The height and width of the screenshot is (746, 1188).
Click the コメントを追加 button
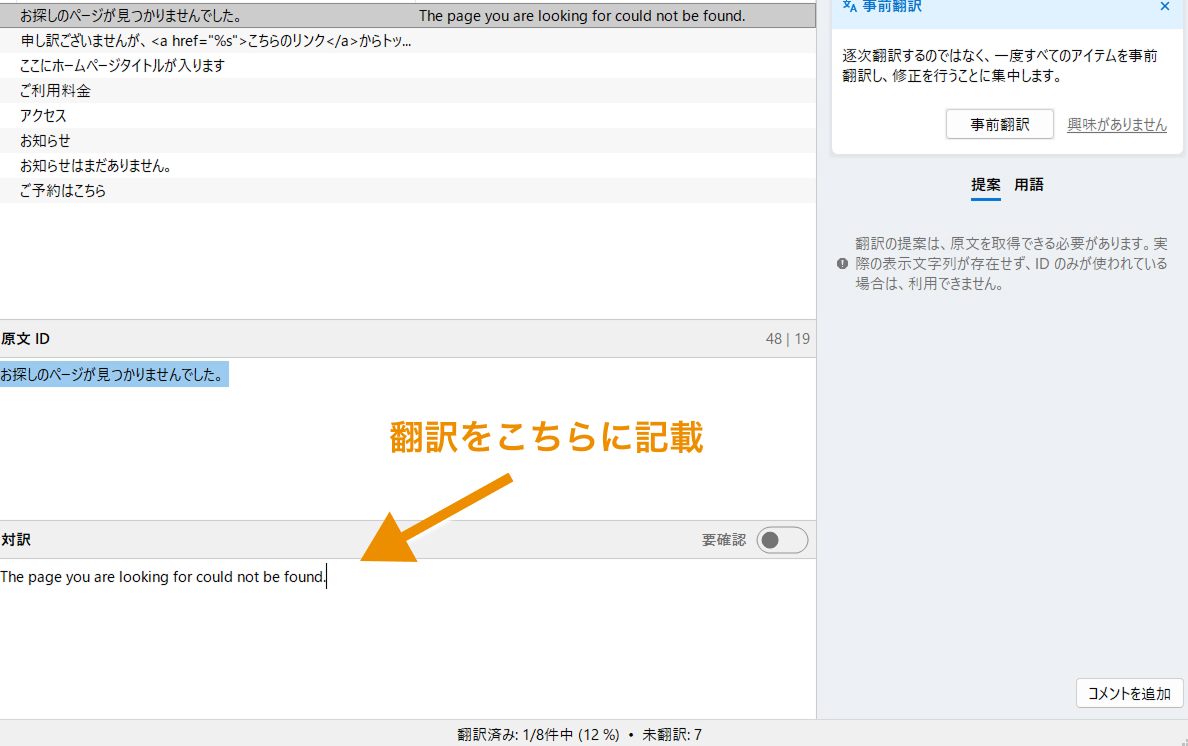(x=1129, y=693)
